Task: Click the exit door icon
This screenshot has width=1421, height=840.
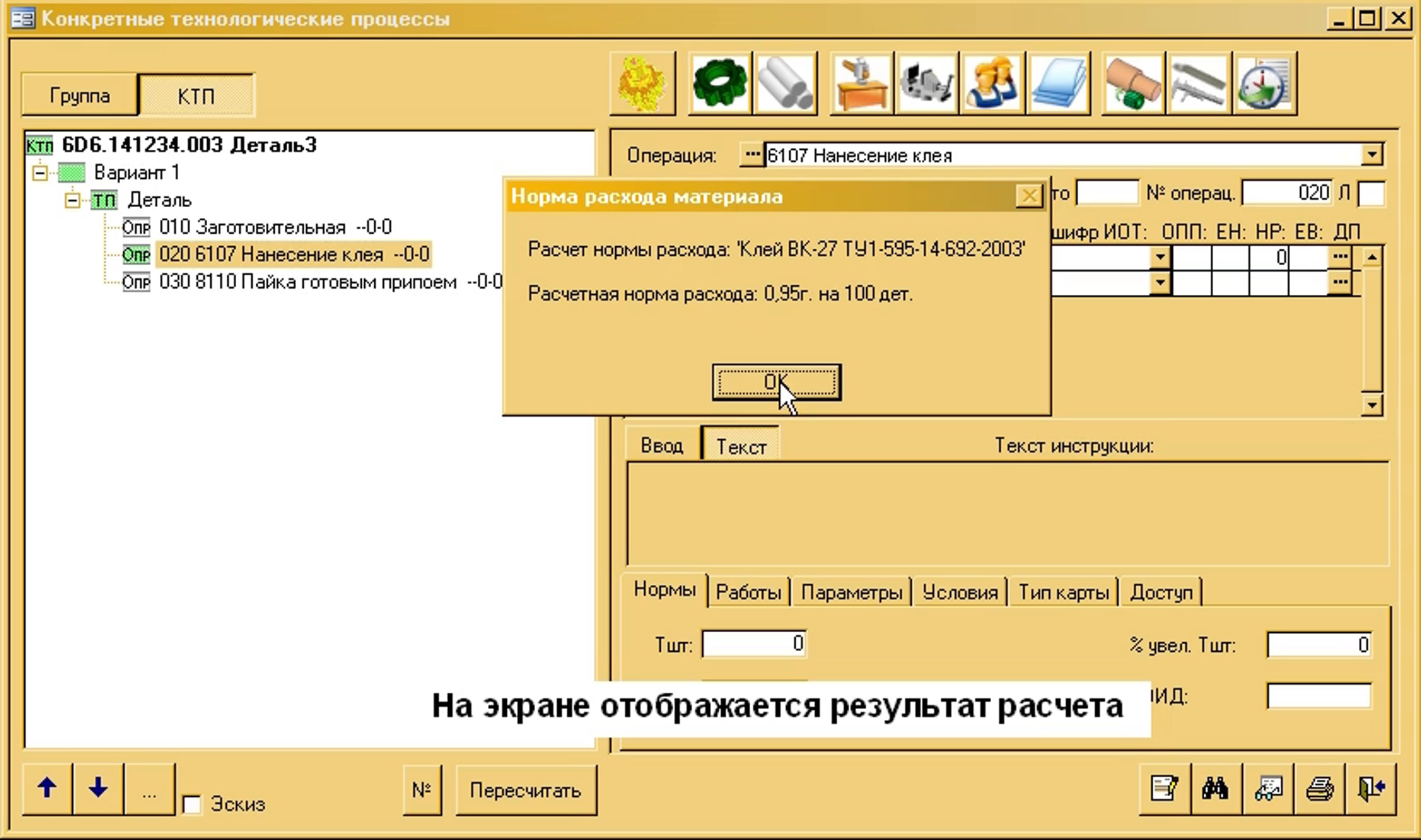Action: click(1371, 789)
